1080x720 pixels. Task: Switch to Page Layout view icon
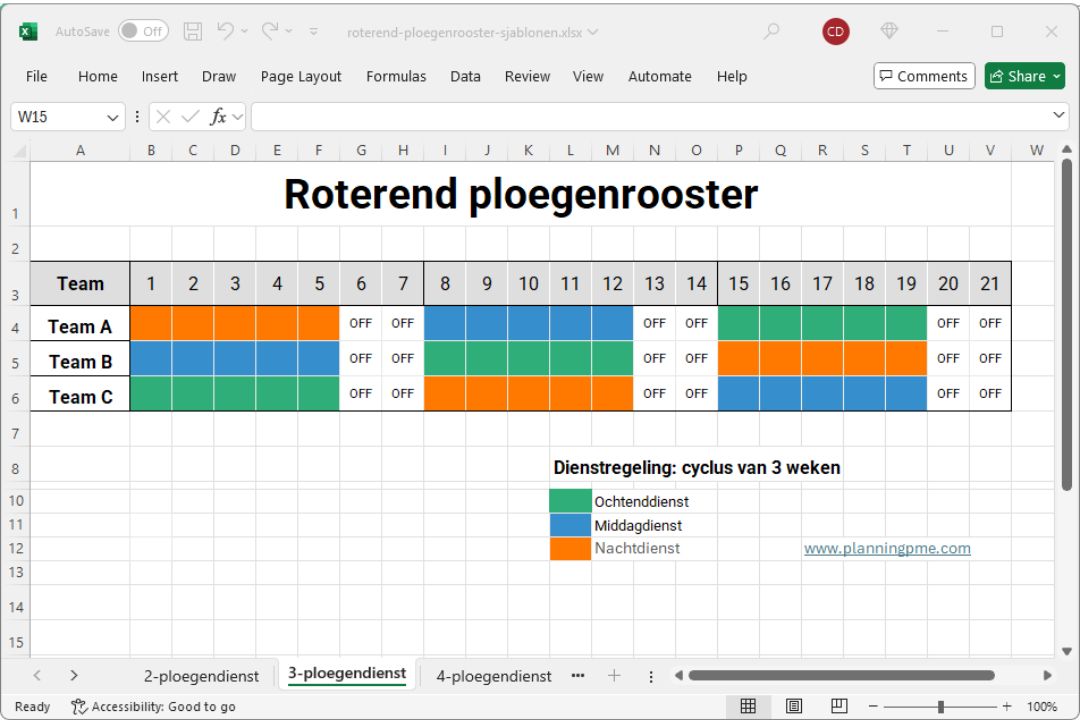tap(794, 706)
